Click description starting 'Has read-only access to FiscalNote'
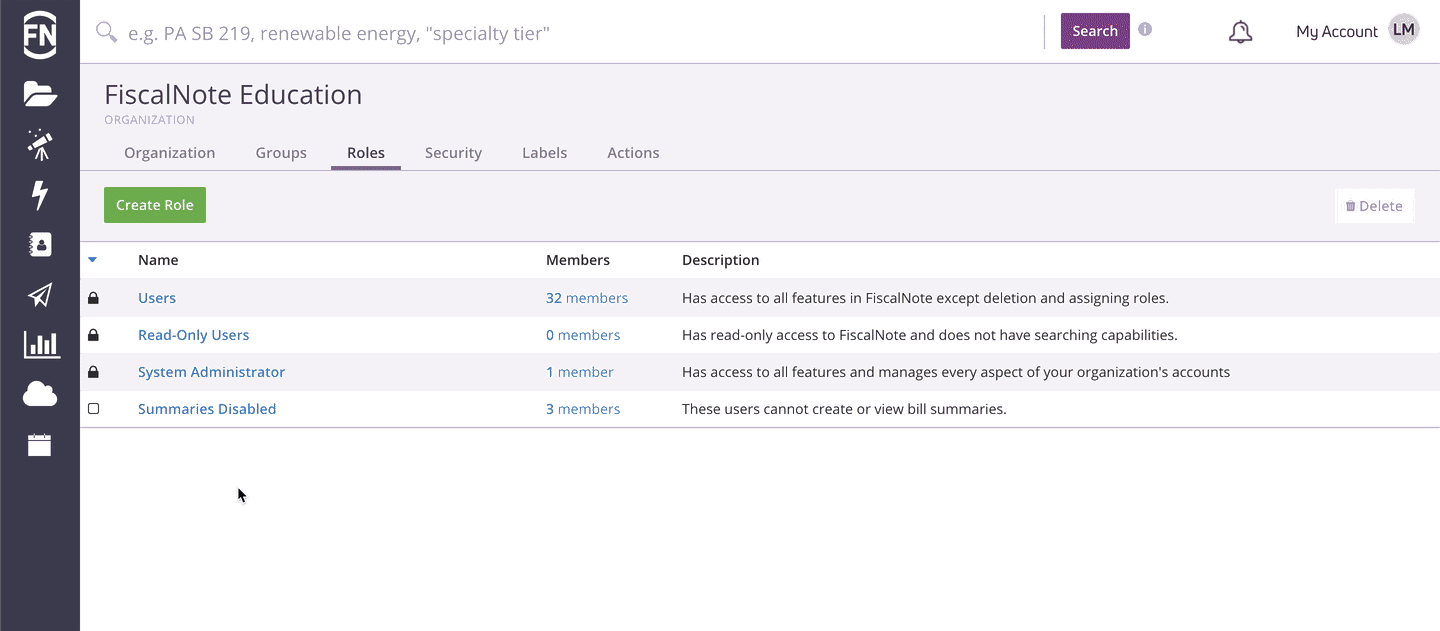The image size is (1440, 631). [x=930, y=335]
